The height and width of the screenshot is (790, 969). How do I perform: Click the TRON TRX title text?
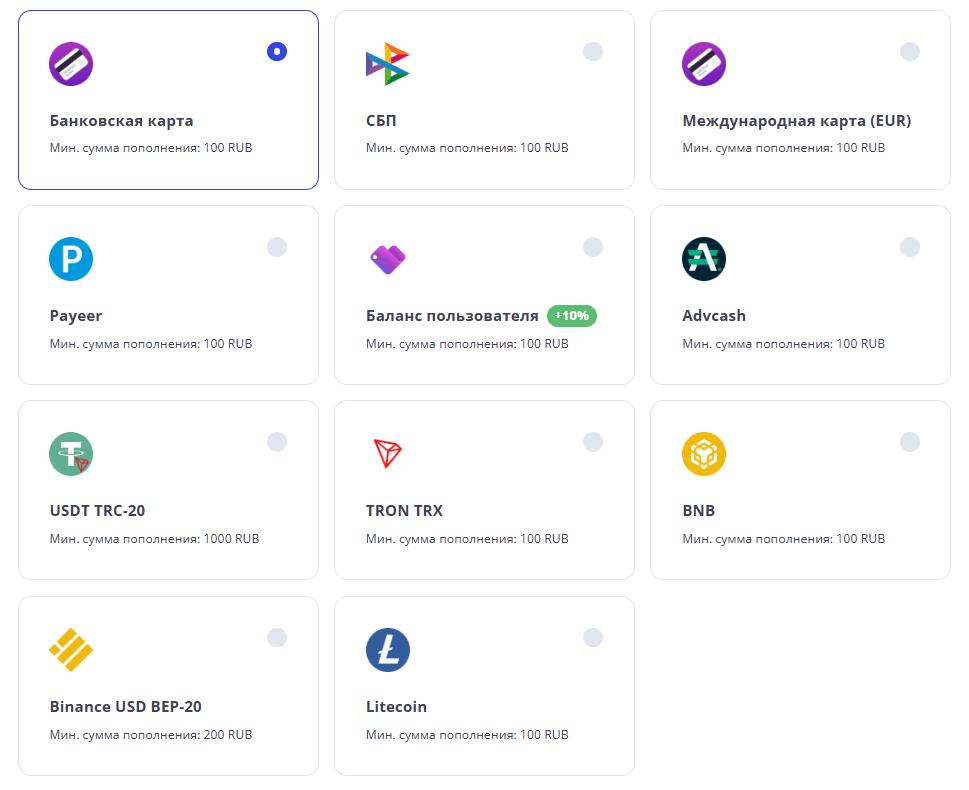pyautogui.click(x=404, y=511)
